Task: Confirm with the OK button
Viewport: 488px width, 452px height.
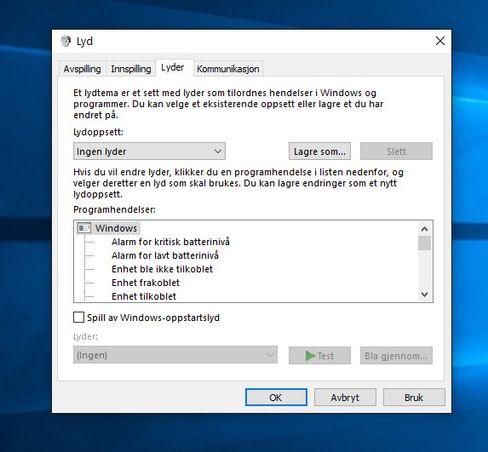Action: click(276, 397)
